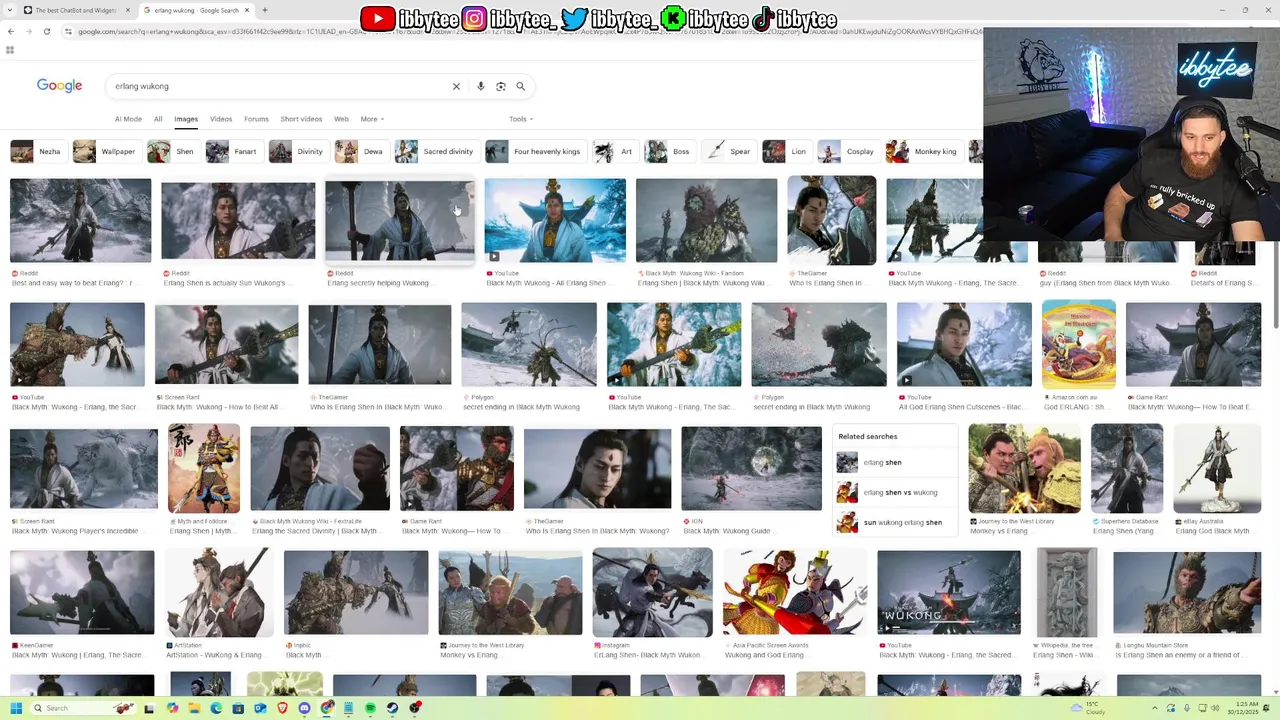The width and height of the screenshot is (1280, 720).
Task: Switch to the Forums tab
Action: (x=256, y=119)
